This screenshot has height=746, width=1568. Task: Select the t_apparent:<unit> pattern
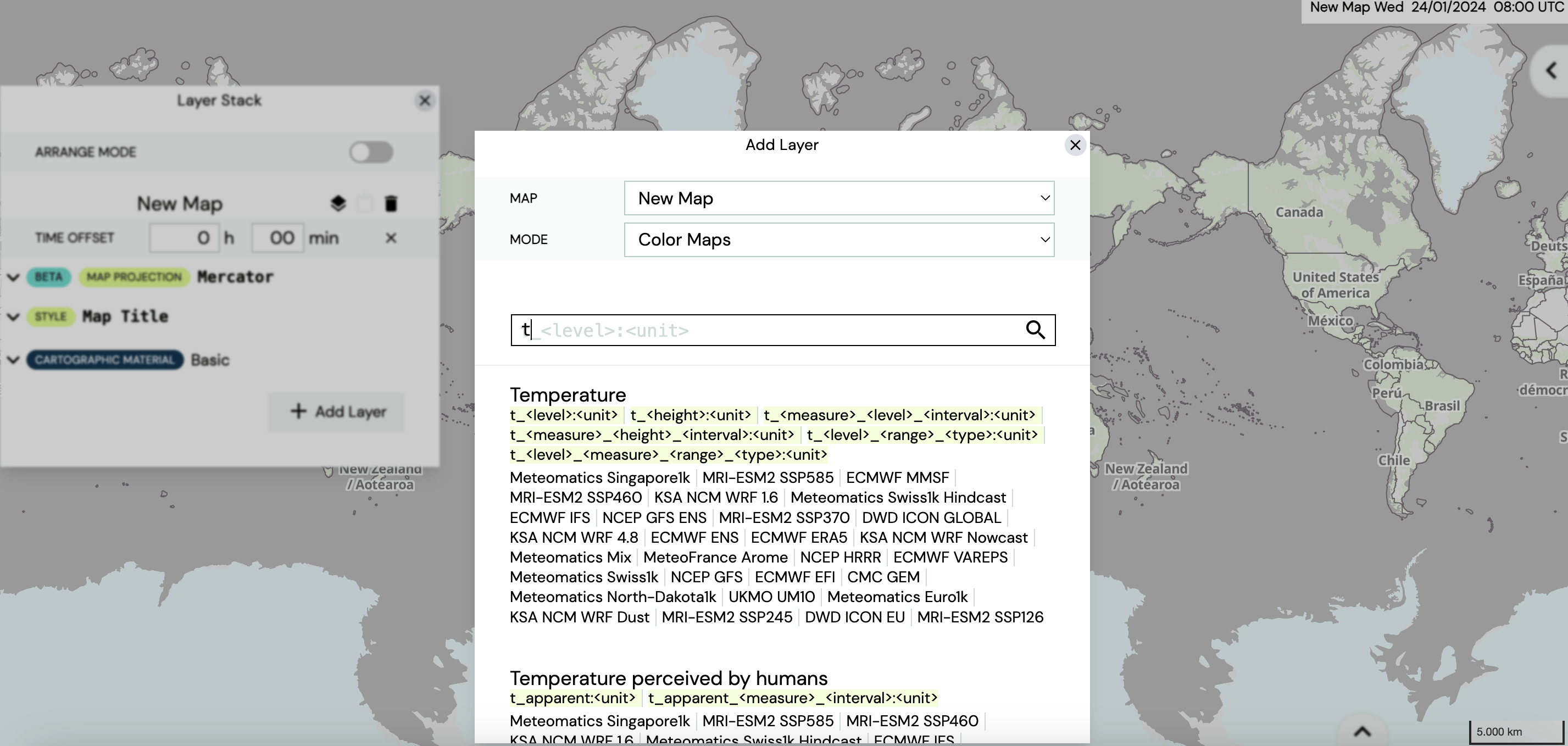point(572,699)
